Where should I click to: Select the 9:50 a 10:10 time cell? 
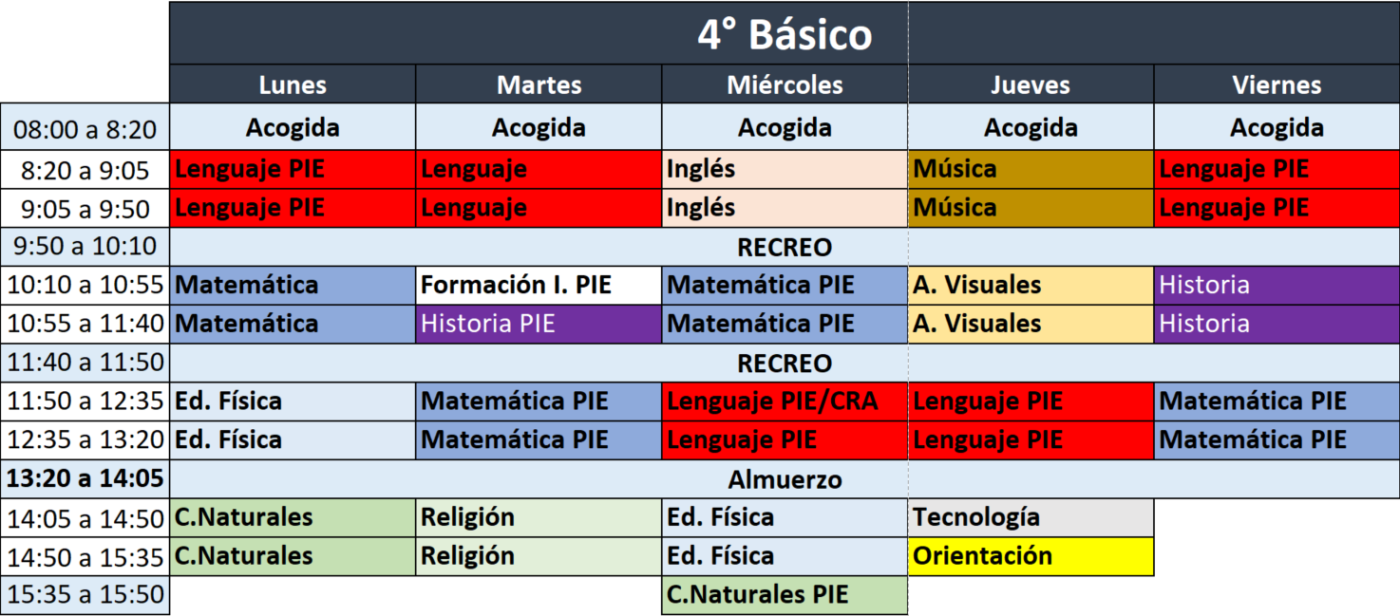point(85,246)
